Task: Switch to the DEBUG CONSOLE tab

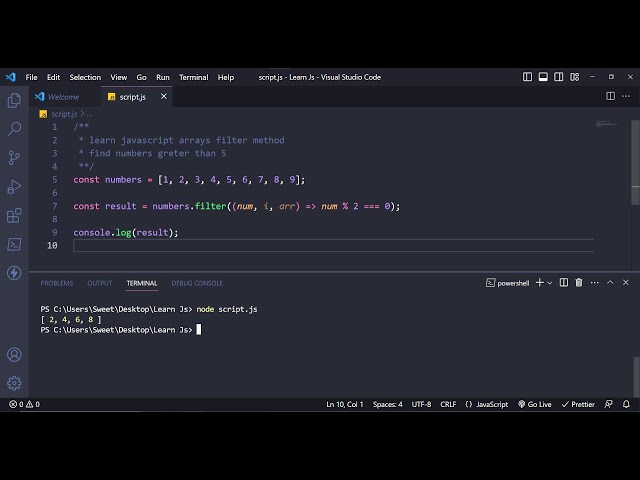Action: (x=197, y=283)
